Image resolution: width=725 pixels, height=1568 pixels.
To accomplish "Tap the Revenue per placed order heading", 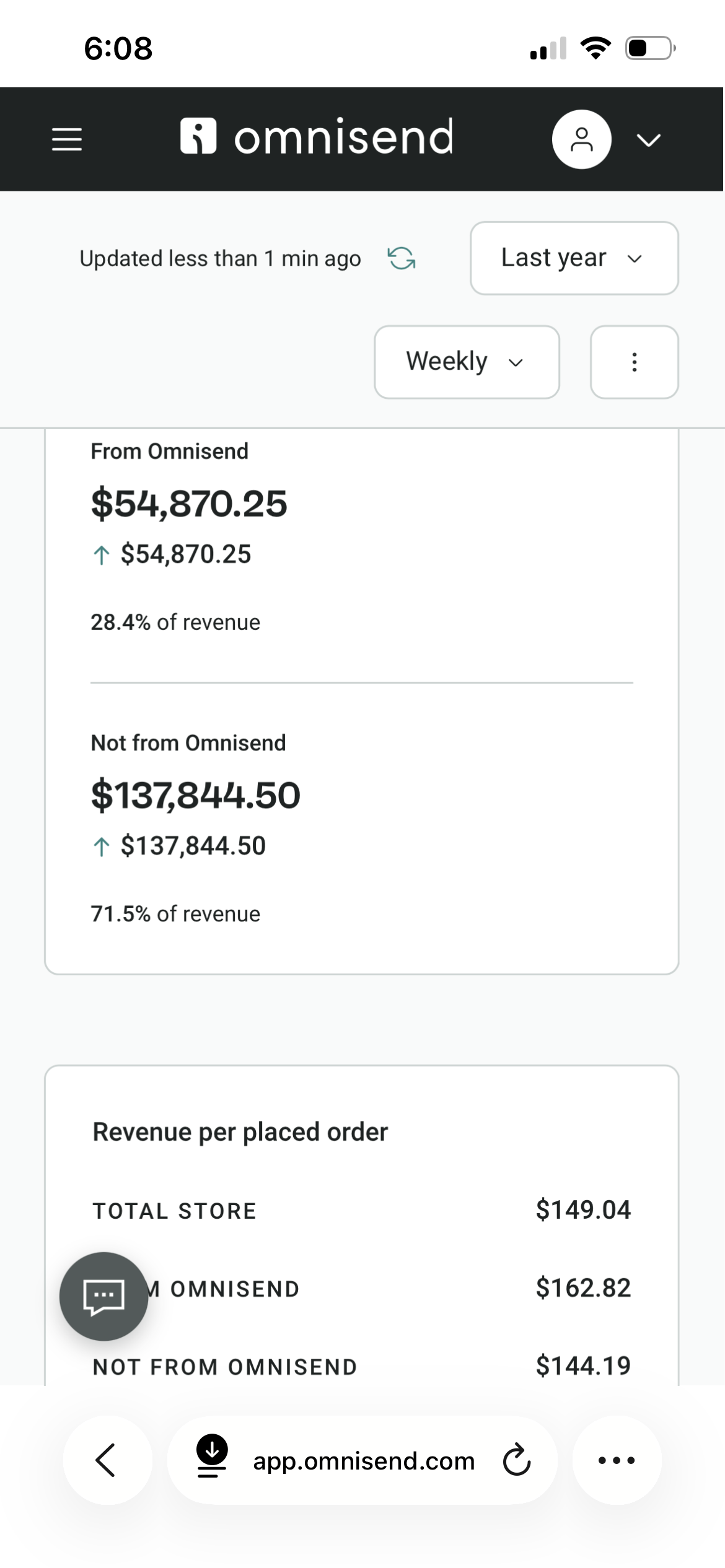I will click(240, 1132).
